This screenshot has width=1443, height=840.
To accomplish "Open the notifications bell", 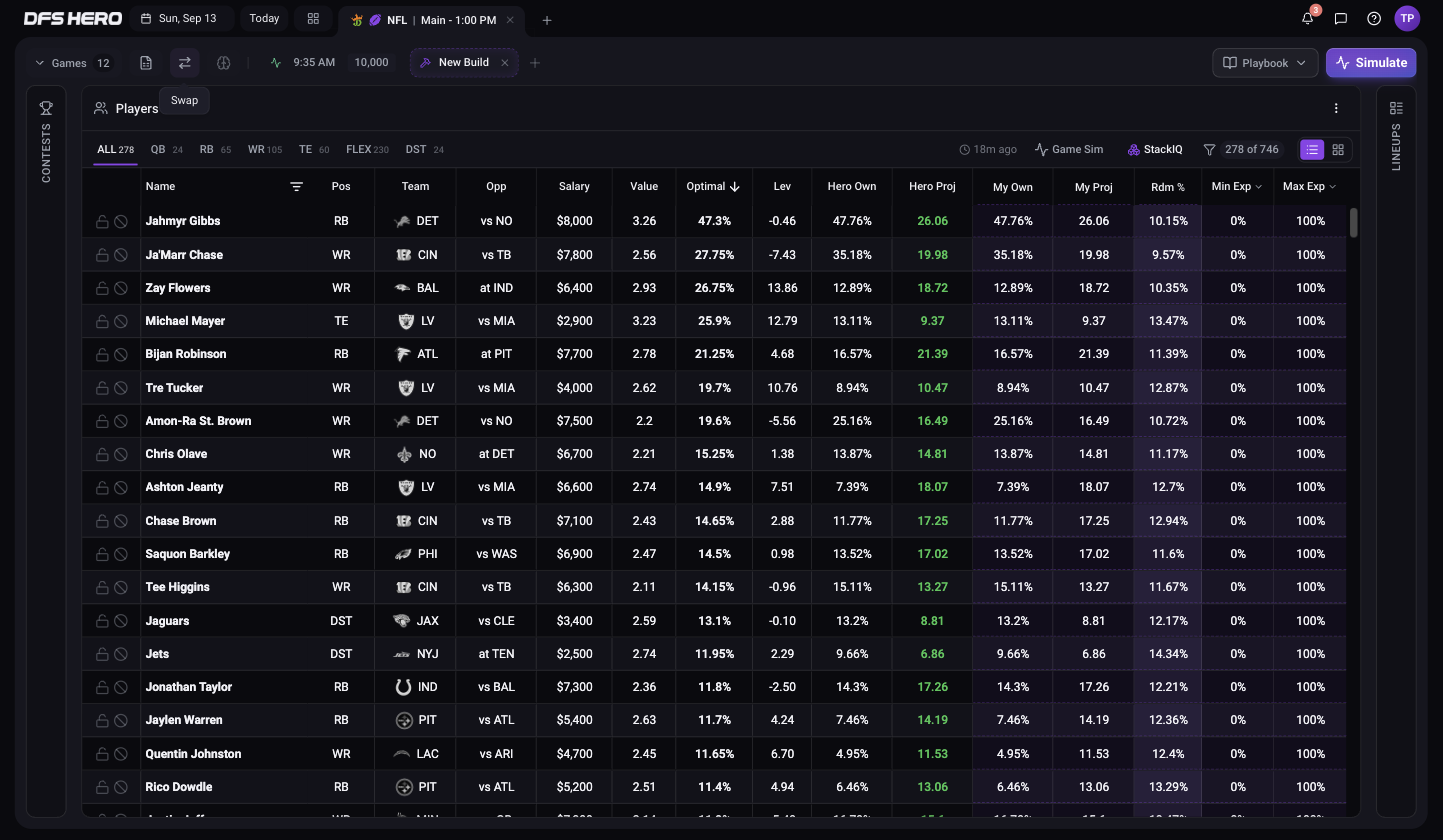I will point(1308,18).
